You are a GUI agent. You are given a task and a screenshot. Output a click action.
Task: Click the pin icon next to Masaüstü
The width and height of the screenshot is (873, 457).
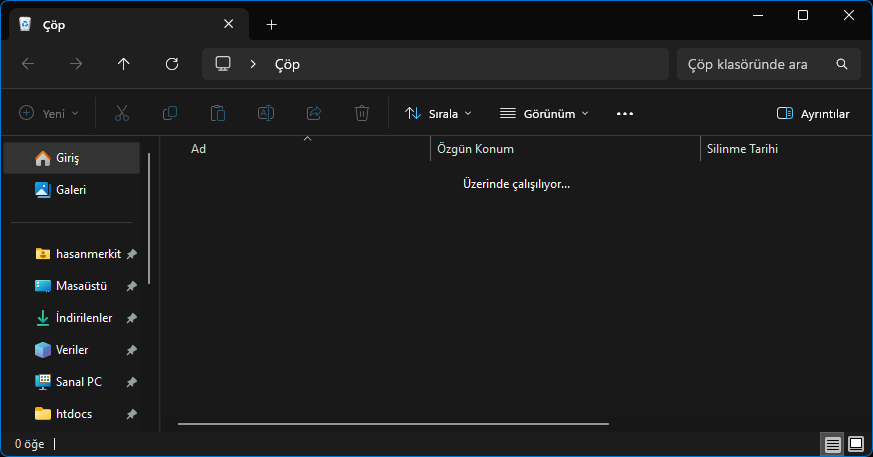[x=131, y=286]
